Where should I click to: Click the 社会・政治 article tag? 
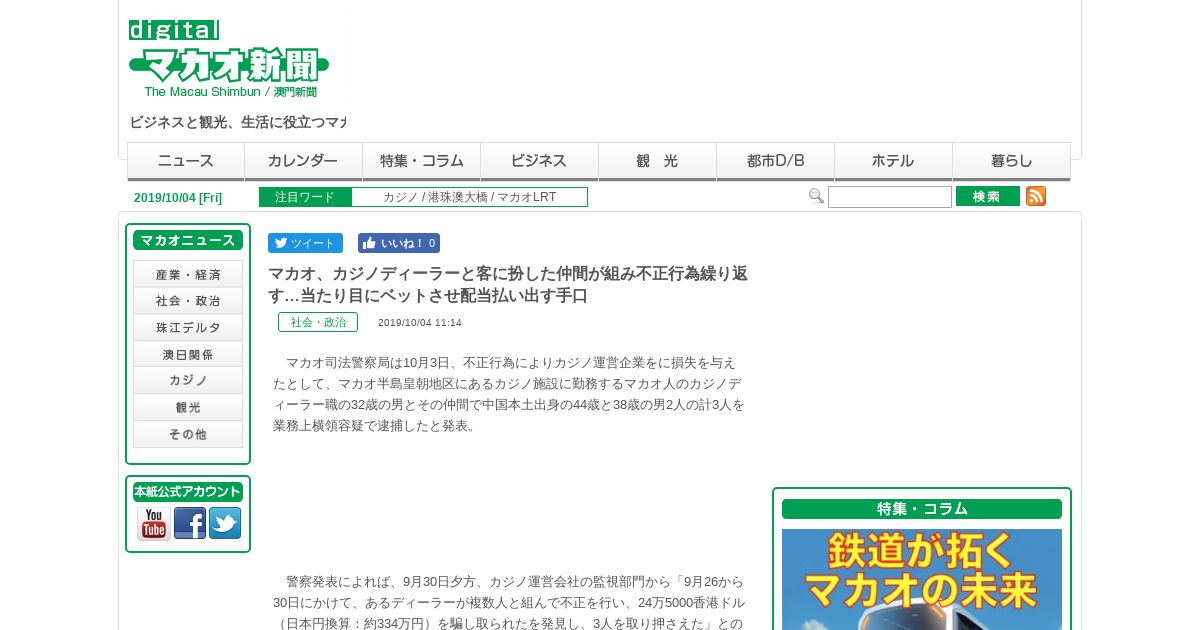click(x=318, y=322)
